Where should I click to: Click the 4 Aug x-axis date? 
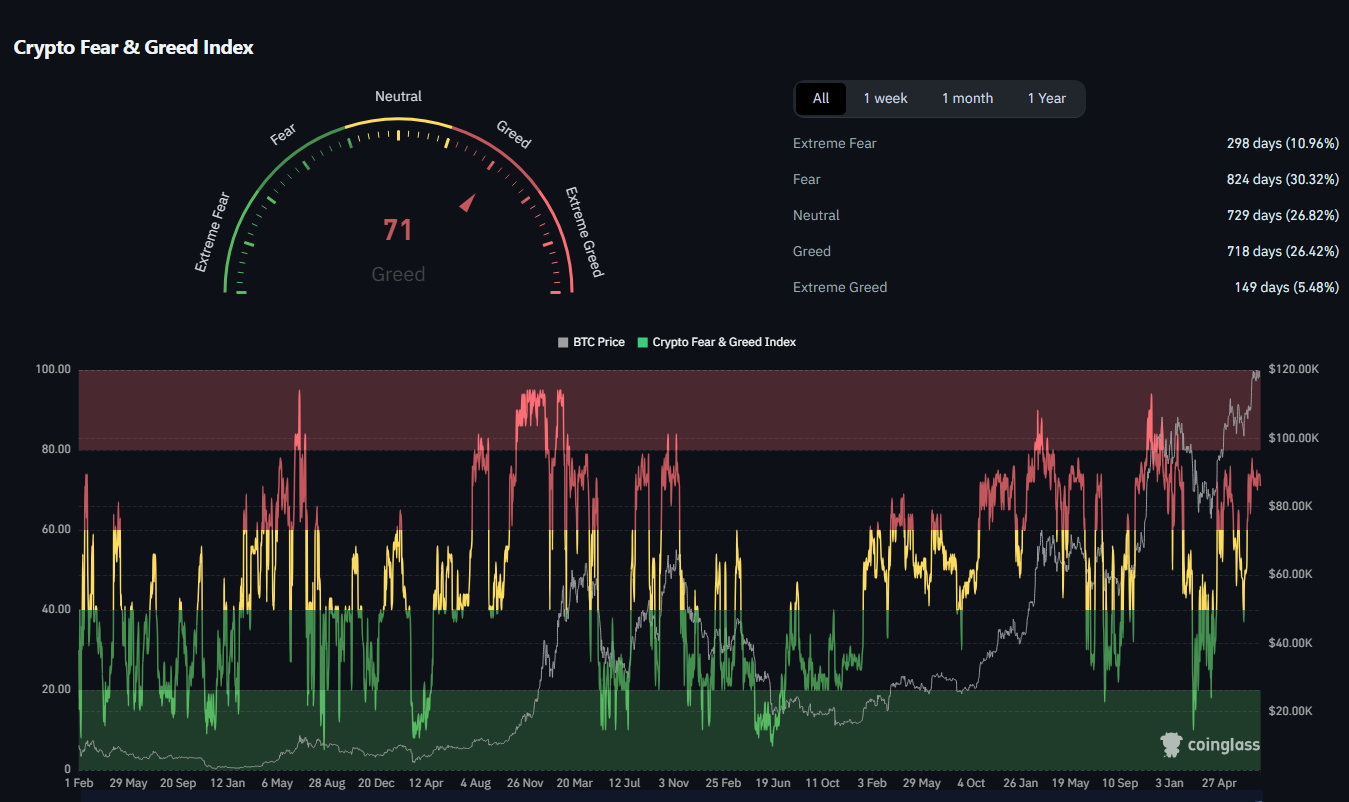[475, 783]
